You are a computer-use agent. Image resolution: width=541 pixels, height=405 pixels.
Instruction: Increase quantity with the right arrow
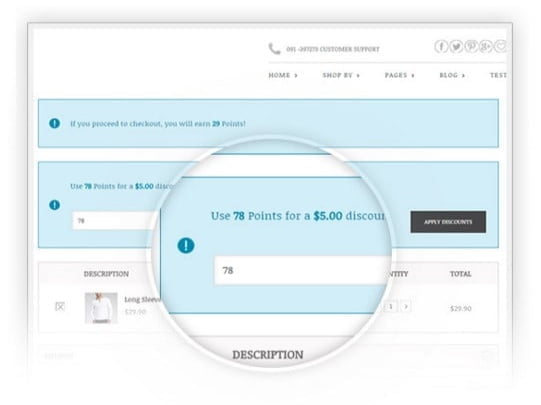coord(406,306)
